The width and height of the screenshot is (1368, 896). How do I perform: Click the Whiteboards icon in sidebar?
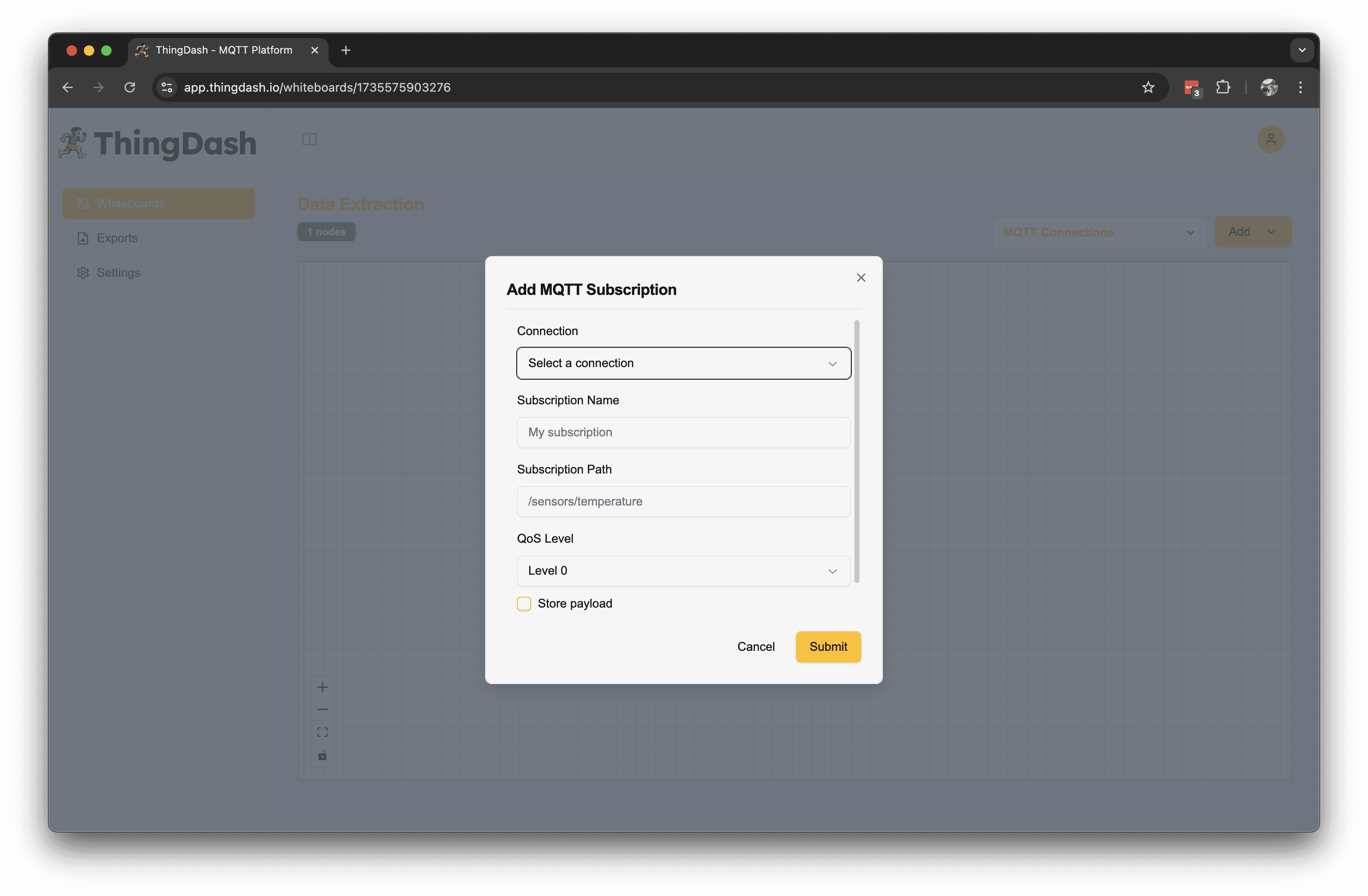(83, 203)
